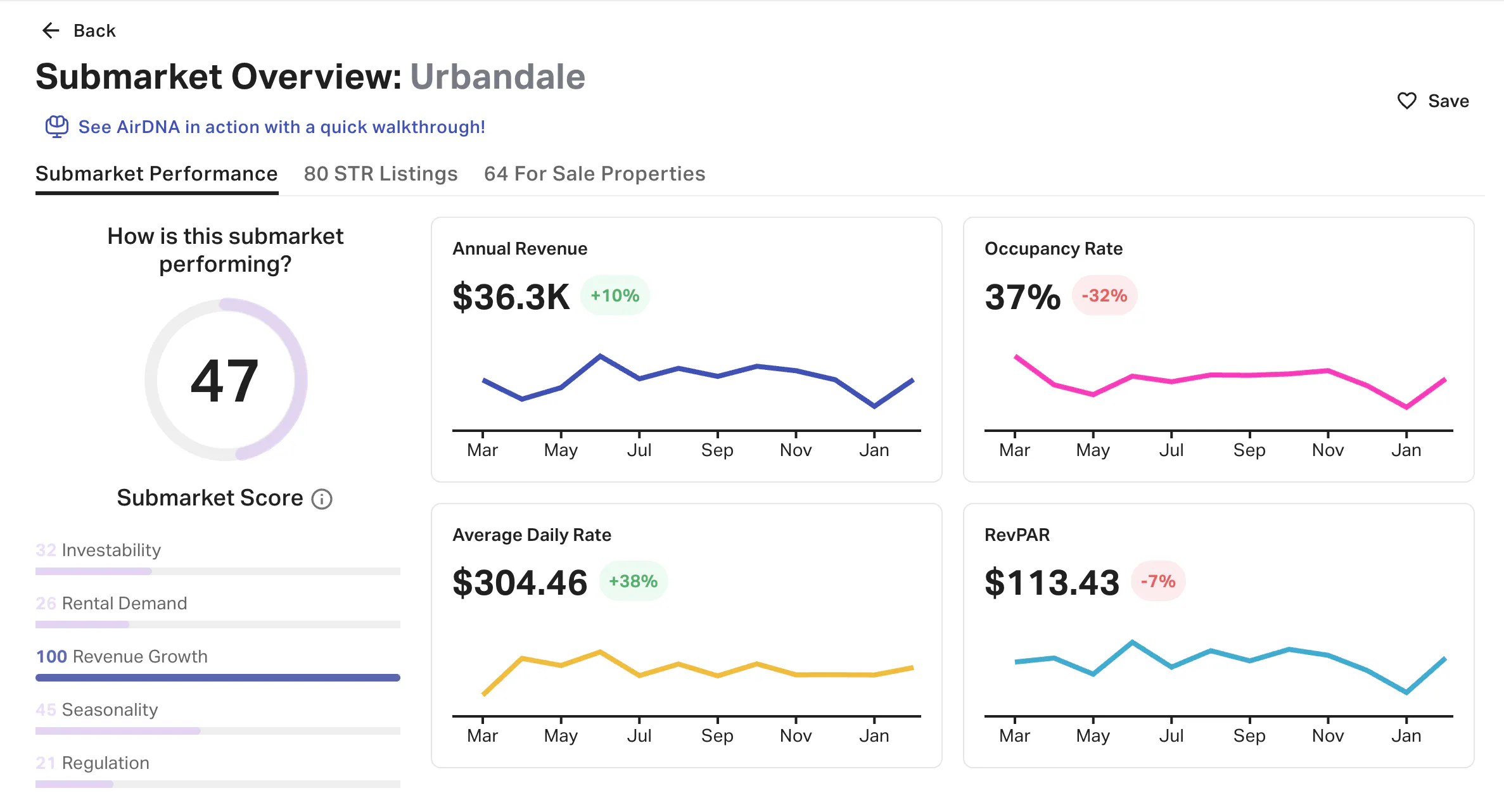This screenshot has height=812, width=1504.
Task: Click the 37% occupancy value
Action: point(1023,296)
